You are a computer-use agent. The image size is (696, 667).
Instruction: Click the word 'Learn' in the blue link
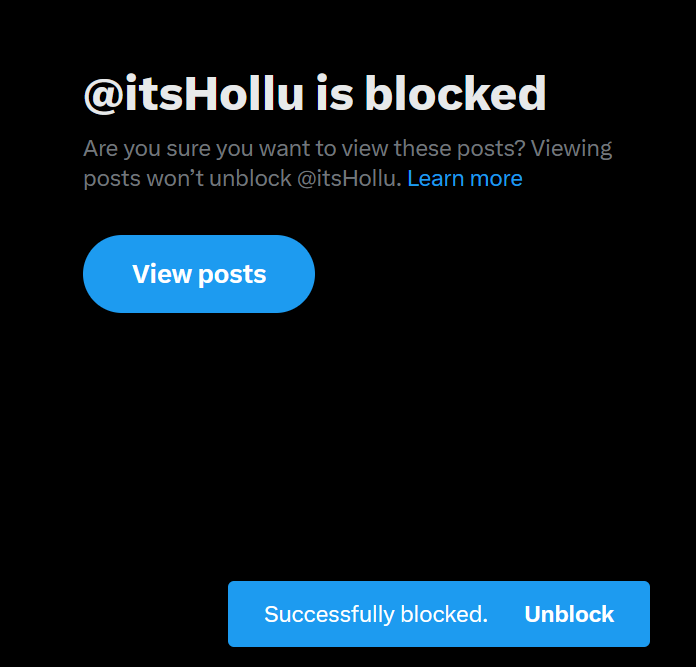[435, 178]
